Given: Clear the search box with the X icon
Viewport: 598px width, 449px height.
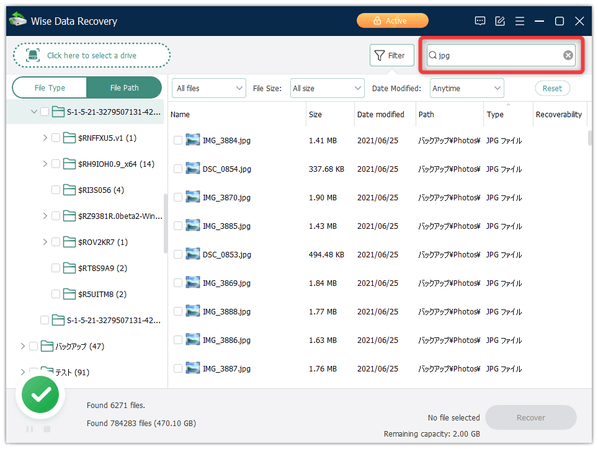Looking at the screenshot, I should pos(568,55).
